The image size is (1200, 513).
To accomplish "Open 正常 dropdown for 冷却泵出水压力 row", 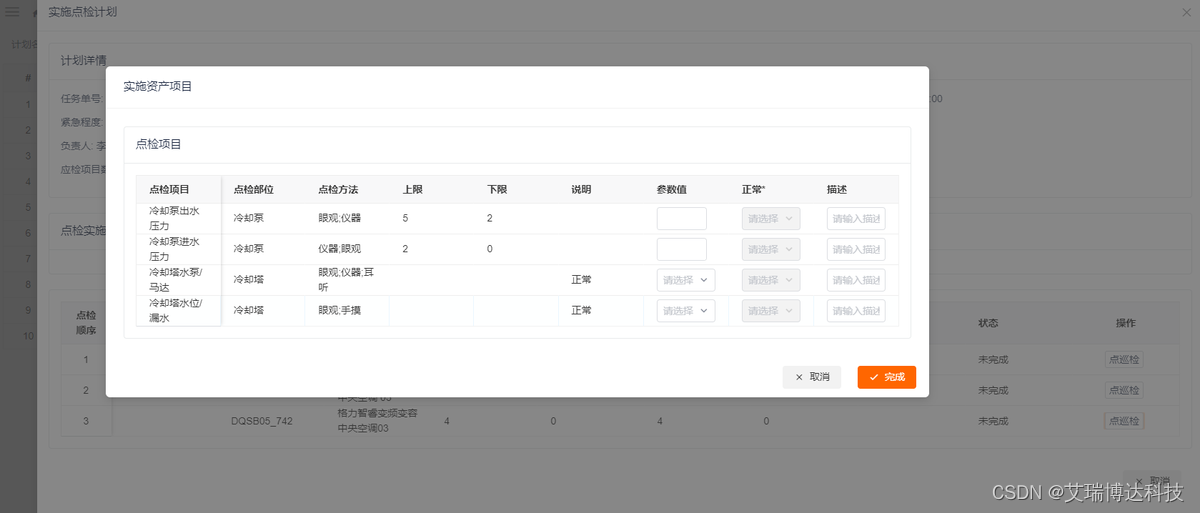I will coord(771,218).
